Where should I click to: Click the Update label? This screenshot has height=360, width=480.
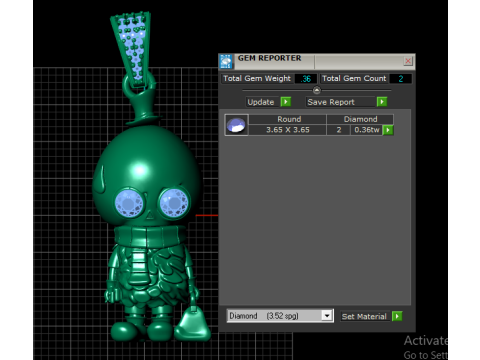point(261,102)
